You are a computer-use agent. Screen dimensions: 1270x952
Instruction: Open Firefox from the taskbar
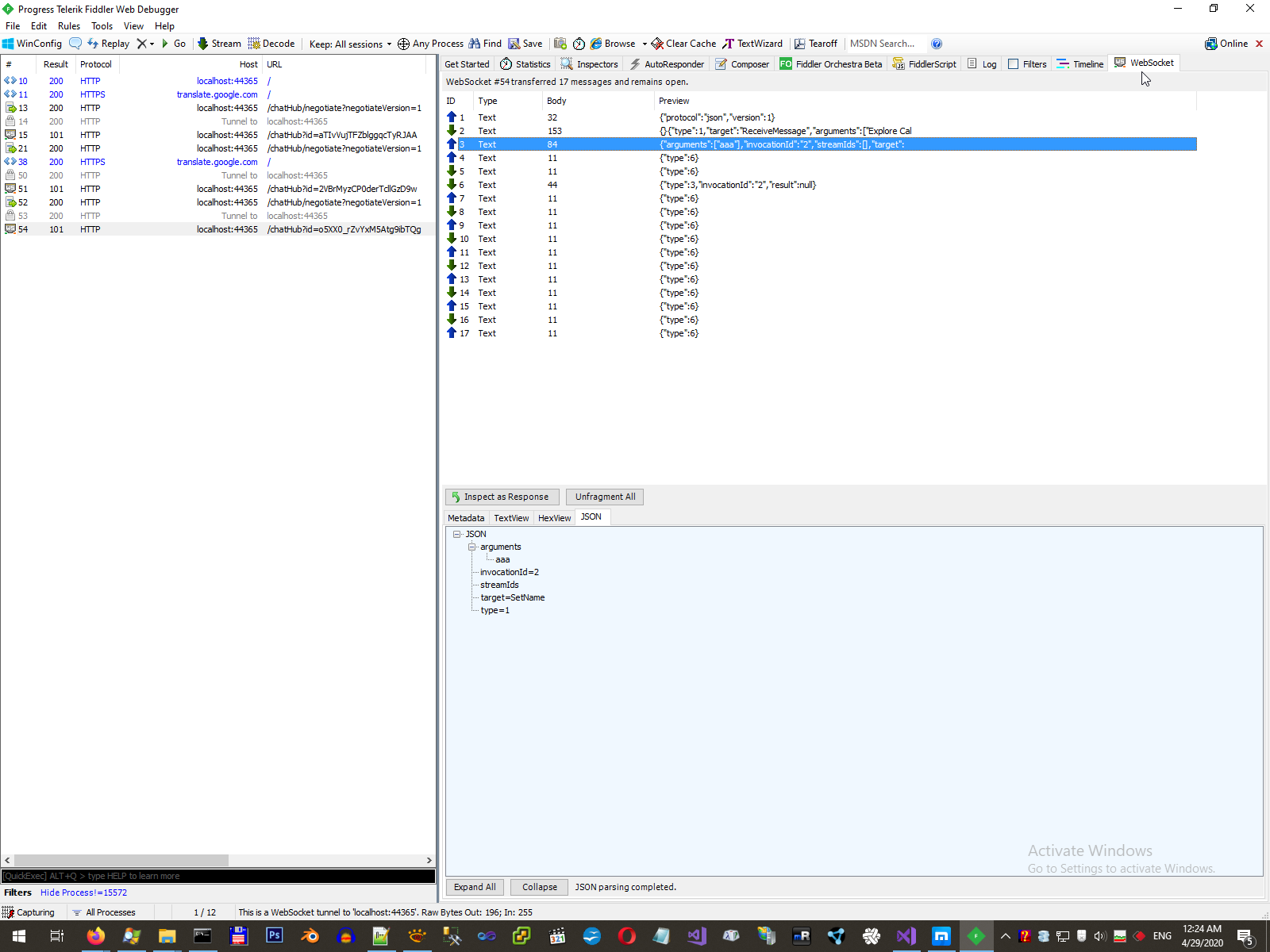(95, 936)
